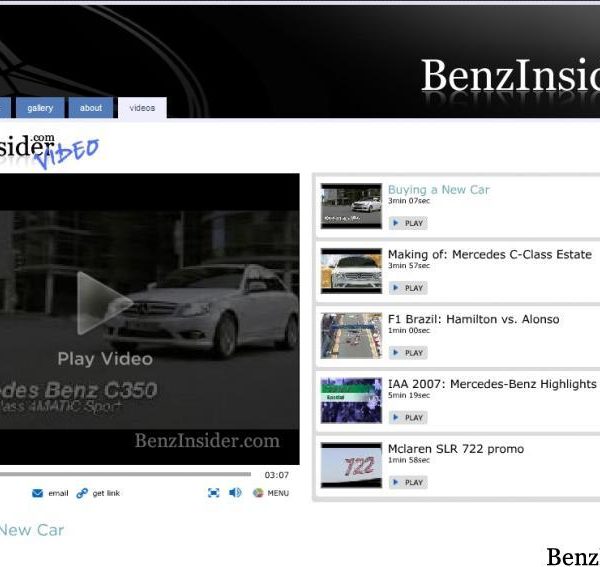Image resolution: width=600 pixels, height=567 pixels.
Task: Select the IAA 2007 highlights thumbnail
Action: tap(351, 400)
